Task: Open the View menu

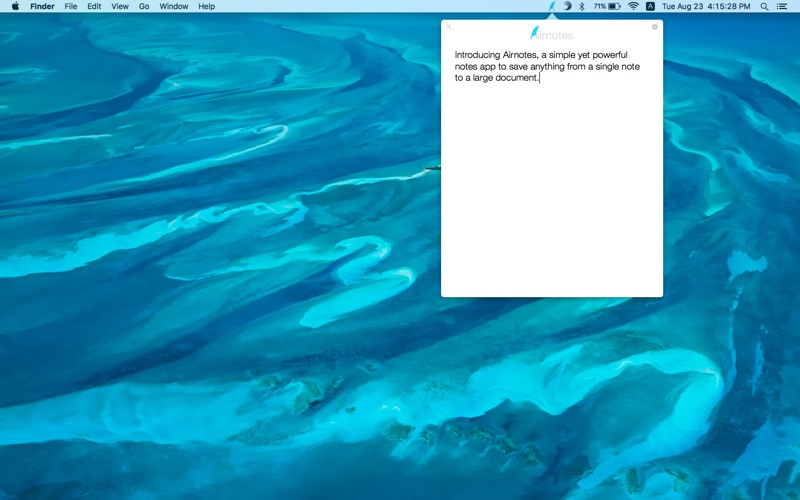Action: click(x=120, y=6)
